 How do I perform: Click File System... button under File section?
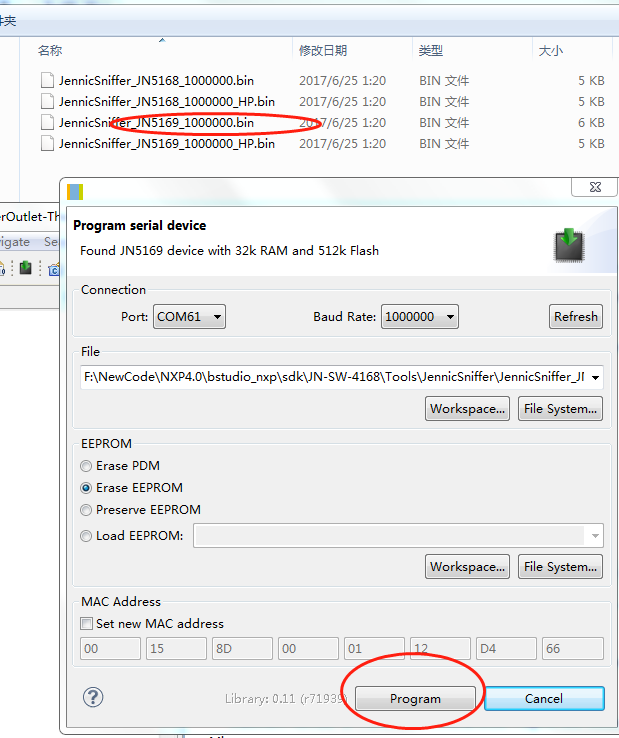560,409
